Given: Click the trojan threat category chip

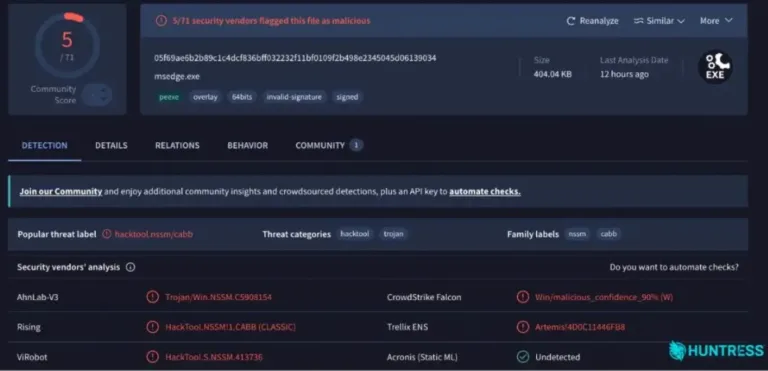Looking at the screenshot, I should click(393, 234).
